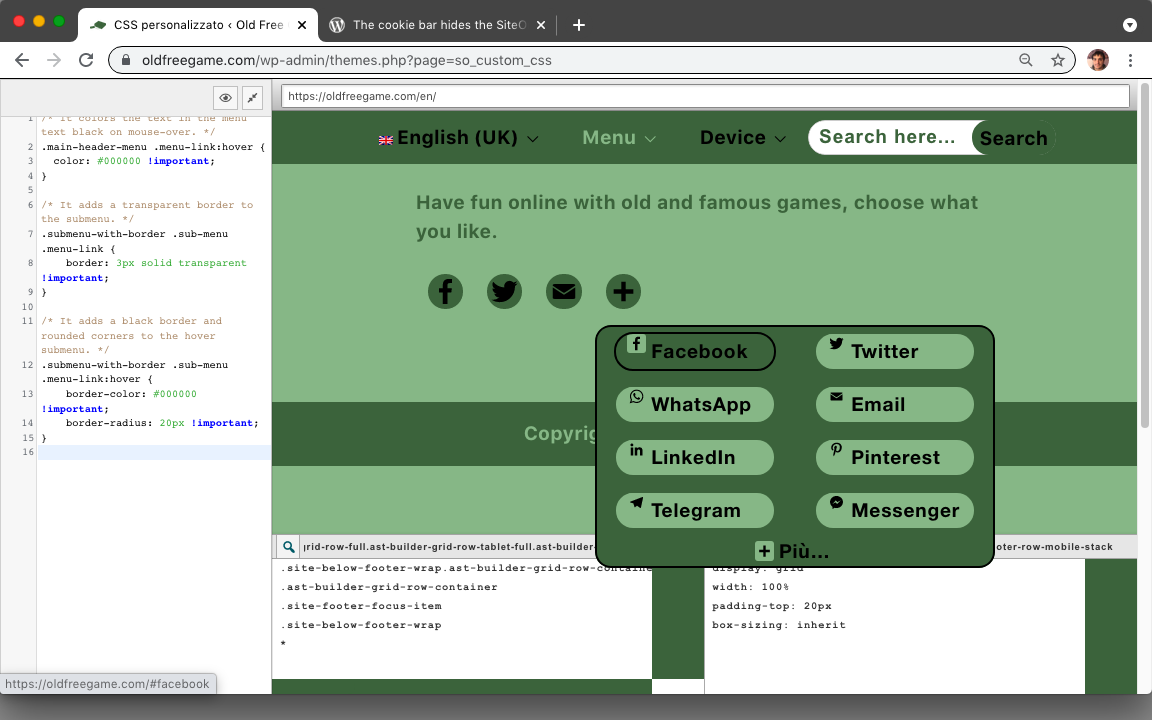Expand the Menu dropdown in header

coord(619,137)
